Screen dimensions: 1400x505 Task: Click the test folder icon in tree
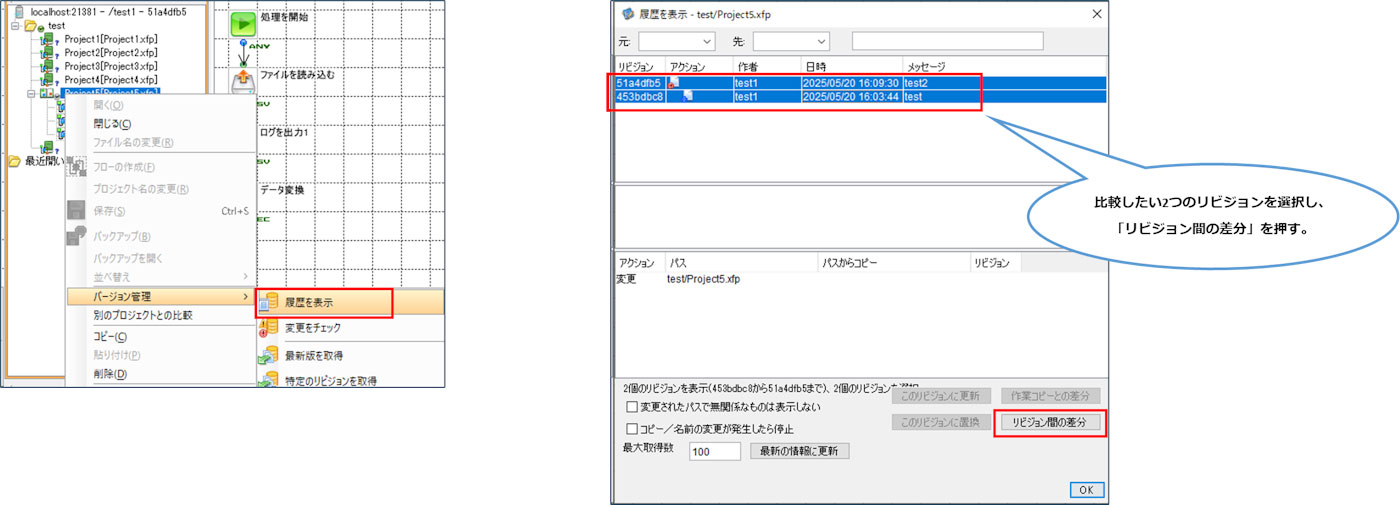[32, 25]
